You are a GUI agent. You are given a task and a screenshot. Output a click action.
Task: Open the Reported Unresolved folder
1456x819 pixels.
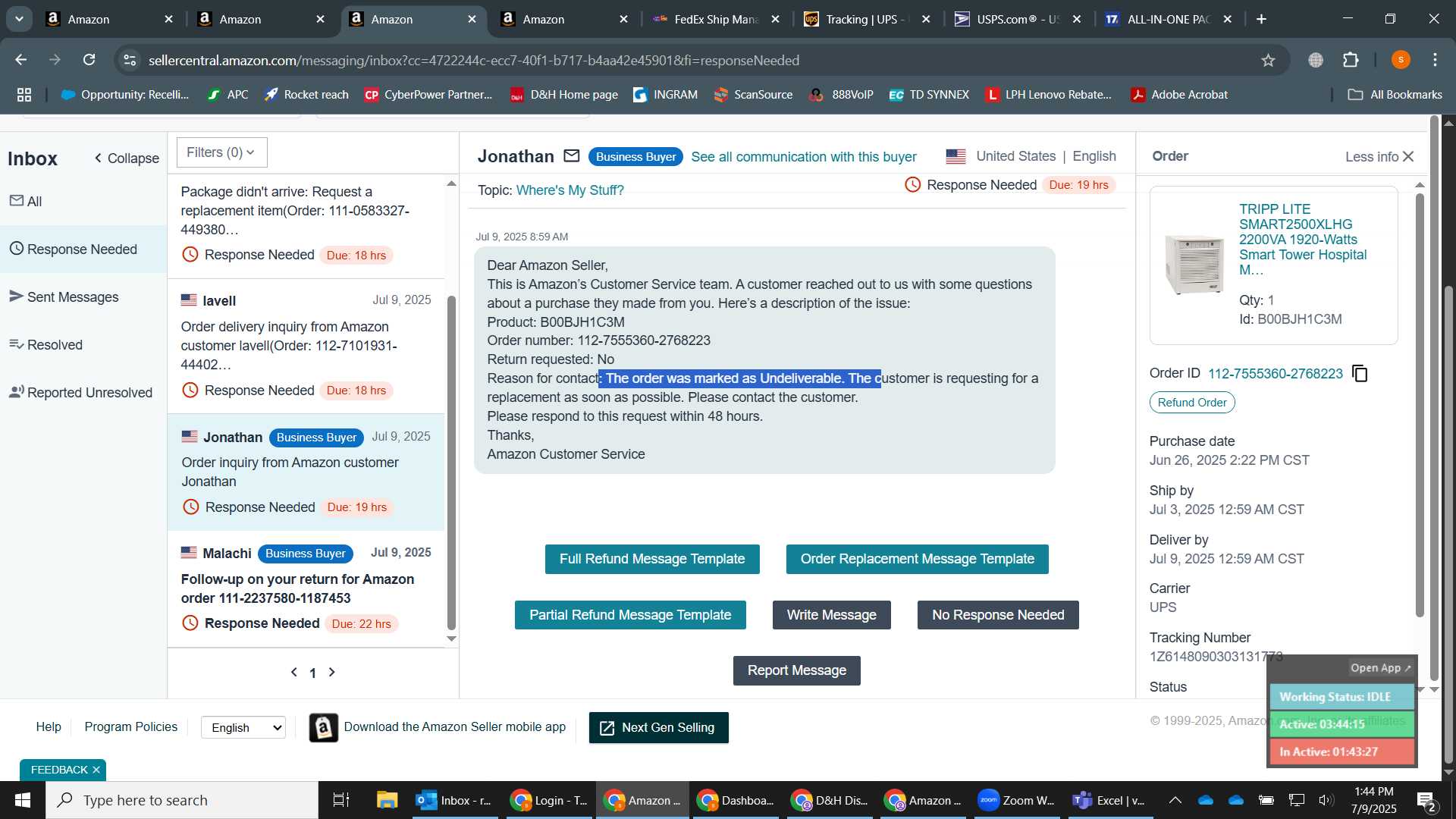click(x=80, y=393)
